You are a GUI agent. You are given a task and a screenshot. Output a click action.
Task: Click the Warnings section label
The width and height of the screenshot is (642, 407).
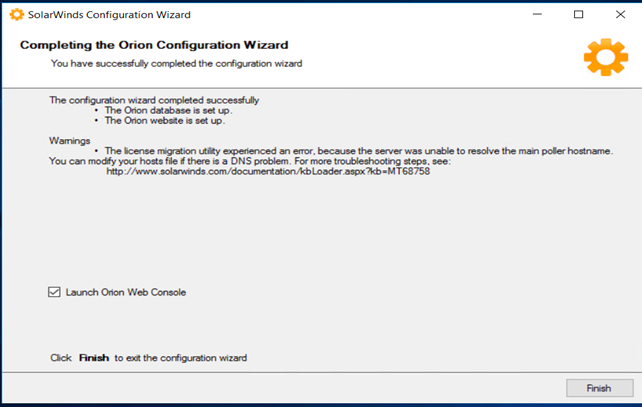(x=70, y=140)
